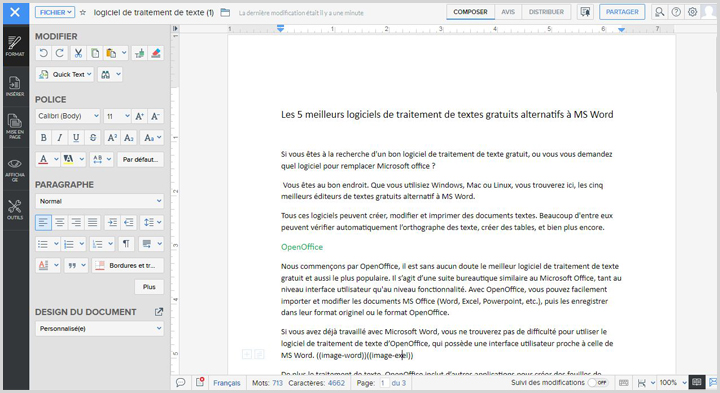
Task: Switch to Distribuer mode
Action: coord(546,12)
